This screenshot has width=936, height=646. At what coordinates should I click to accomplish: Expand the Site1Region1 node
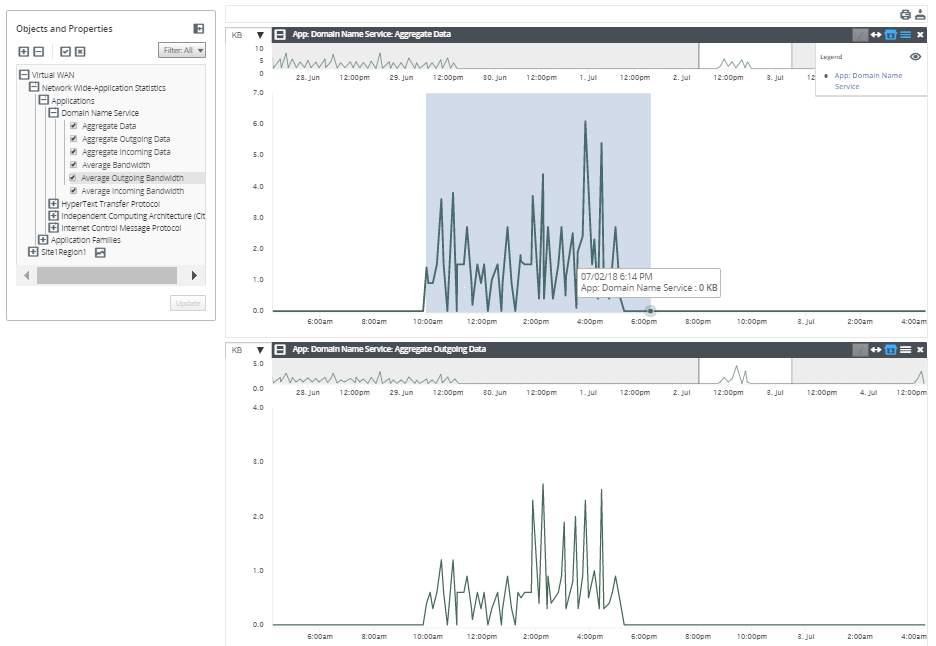(x=33, y=252)
